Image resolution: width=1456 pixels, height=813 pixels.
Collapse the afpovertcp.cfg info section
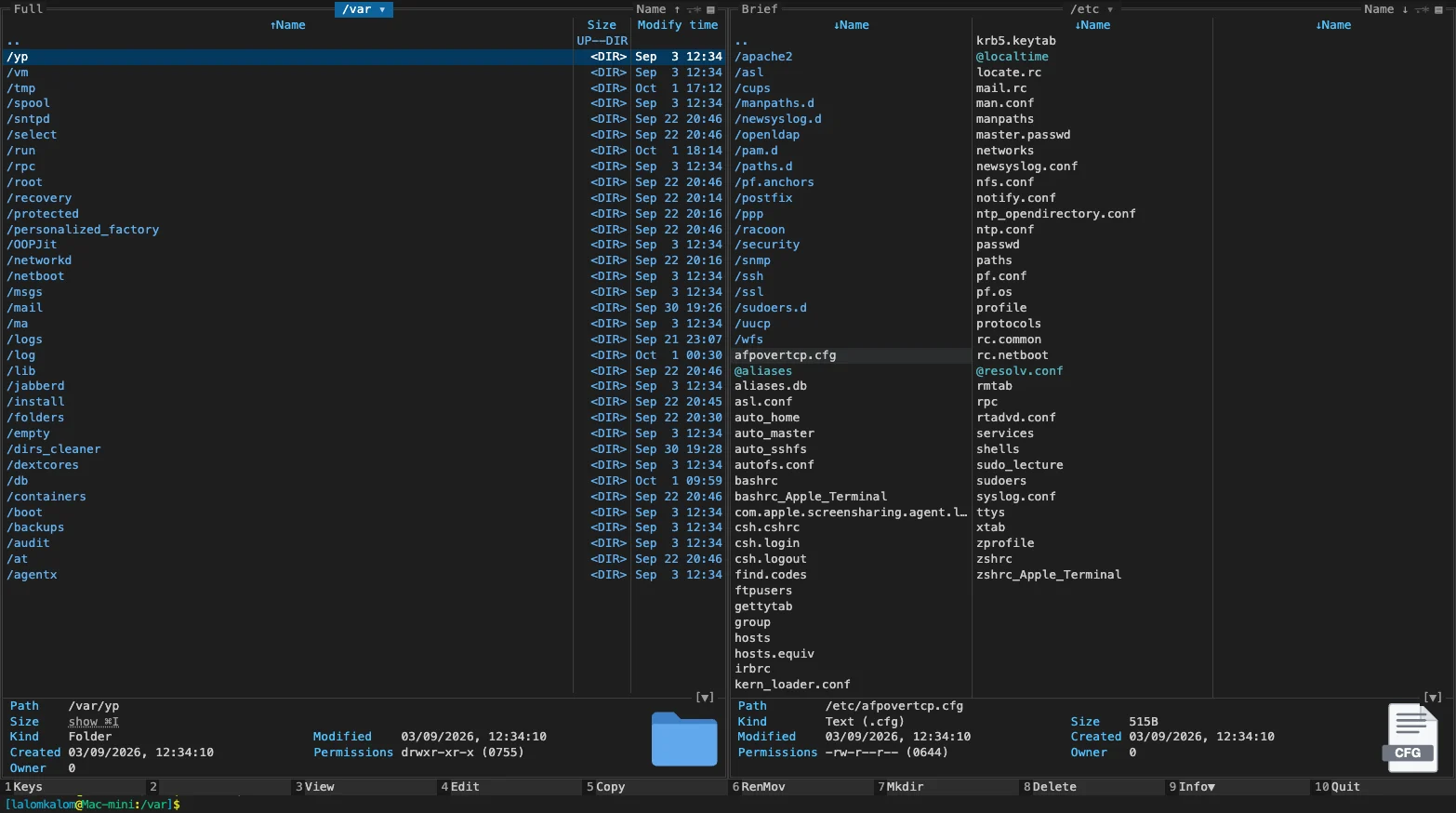pos(1433,697)
